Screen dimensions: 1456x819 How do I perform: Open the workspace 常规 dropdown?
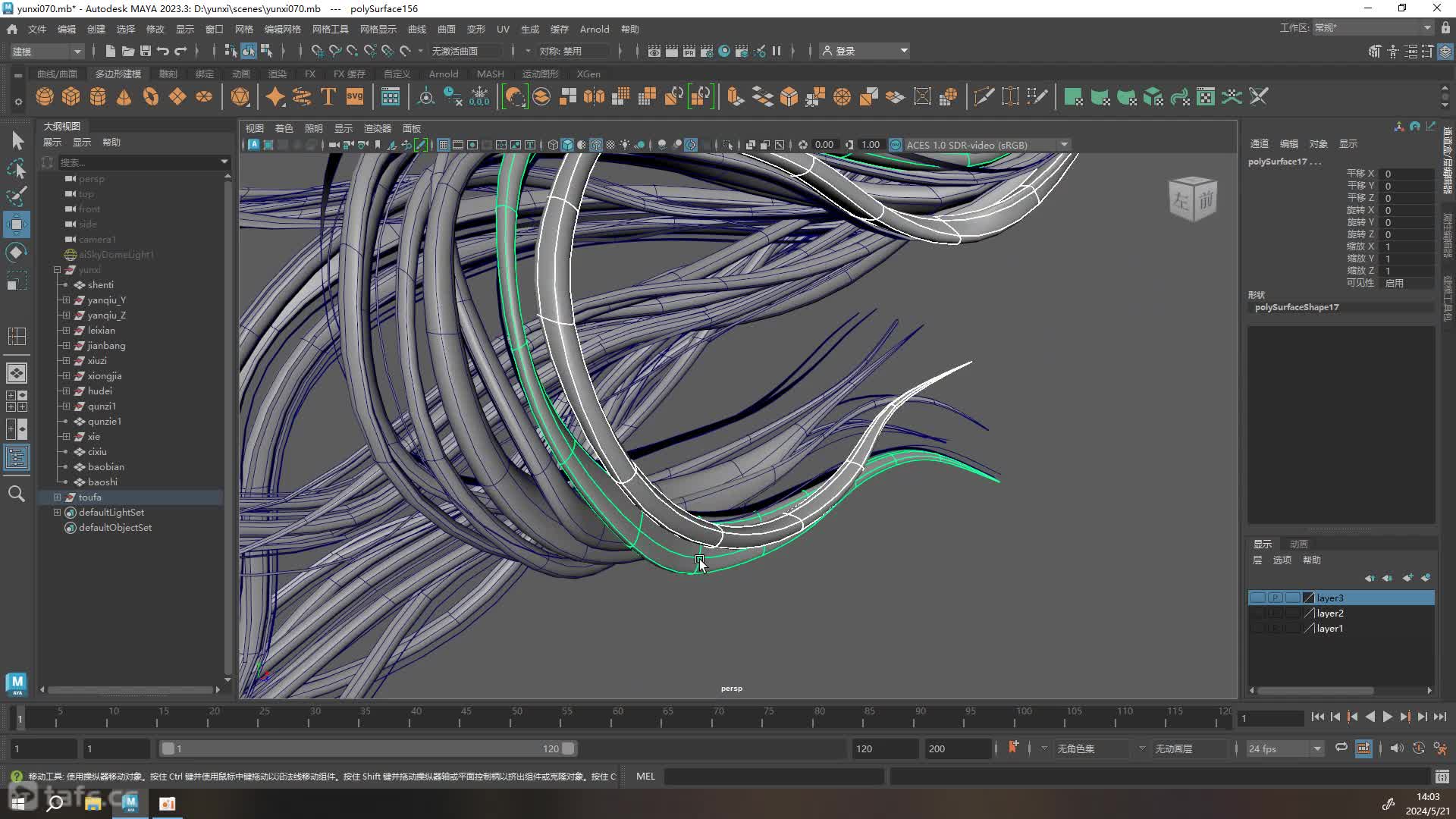tap(1373, 28)
